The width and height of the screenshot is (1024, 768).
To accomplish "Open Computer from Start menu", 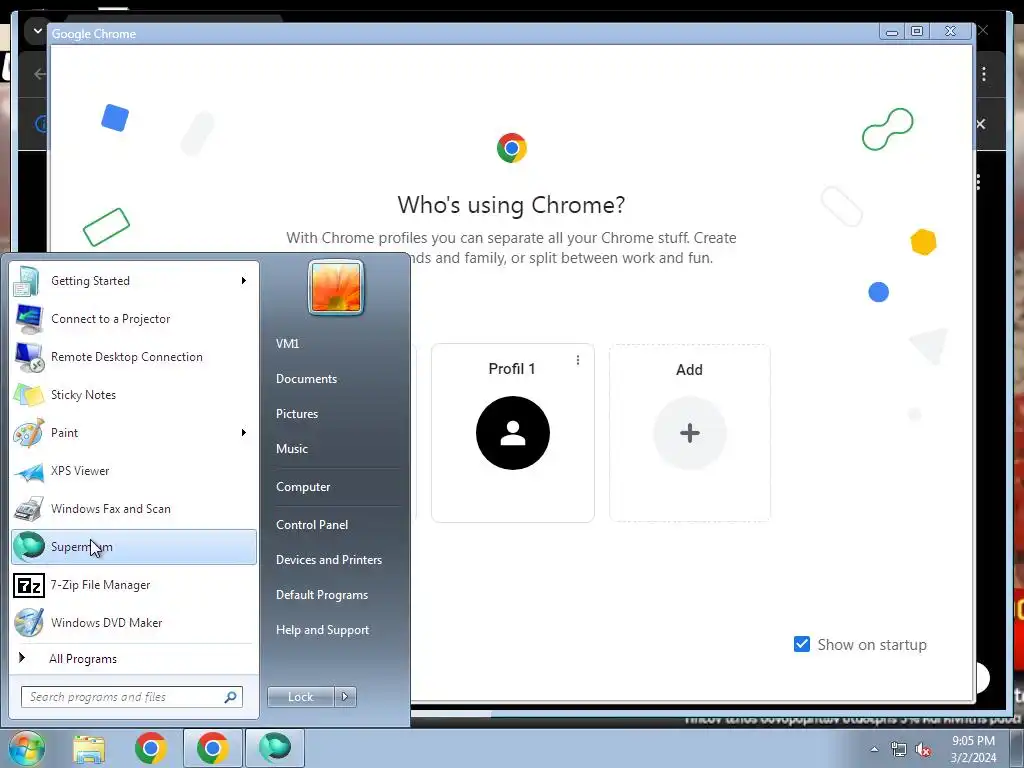I will [303, 487].
